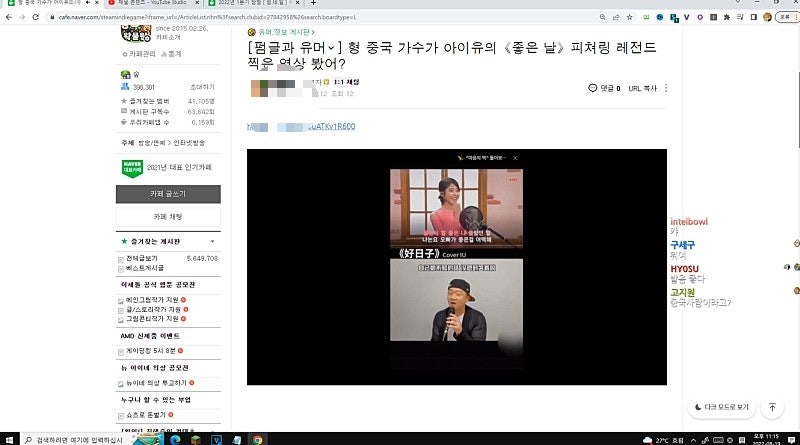The image size is (800, 445).
Task: Open the 전체글보기 board
Action: (x=142, y=259)
